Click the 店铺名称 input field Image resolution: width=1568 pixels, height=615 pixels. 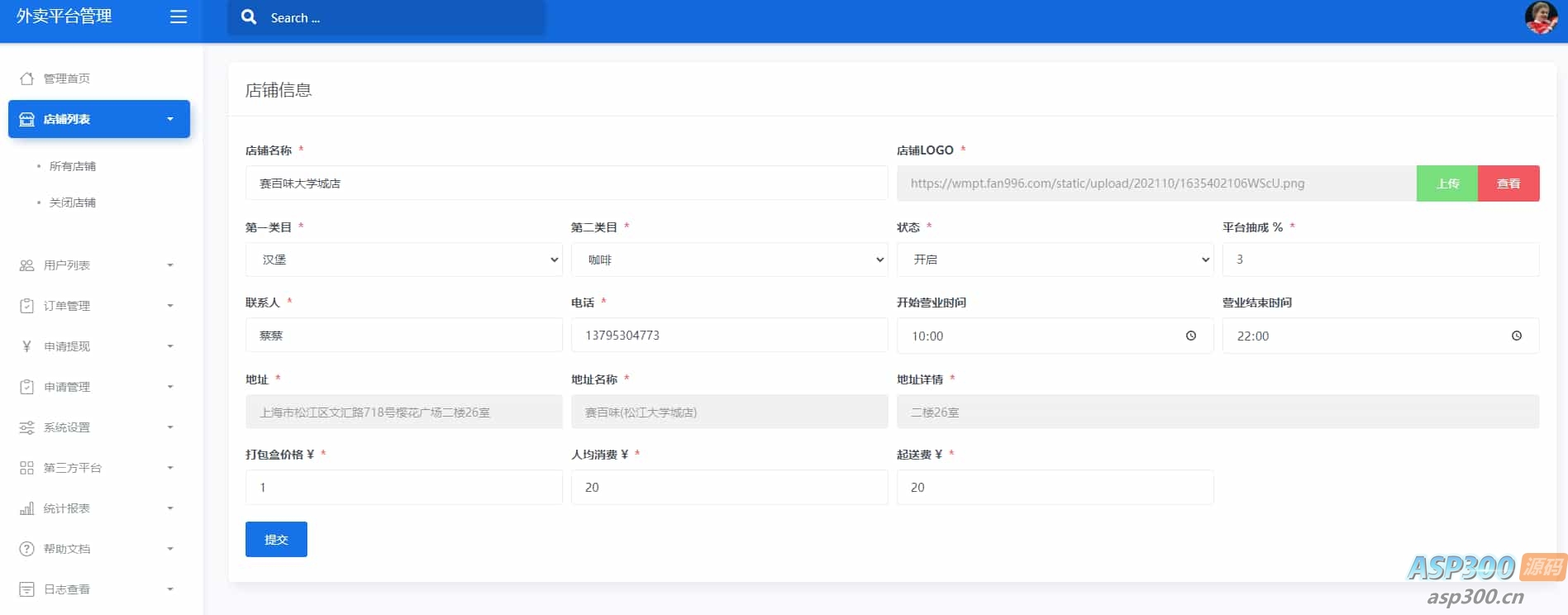(x=566, y=184)
